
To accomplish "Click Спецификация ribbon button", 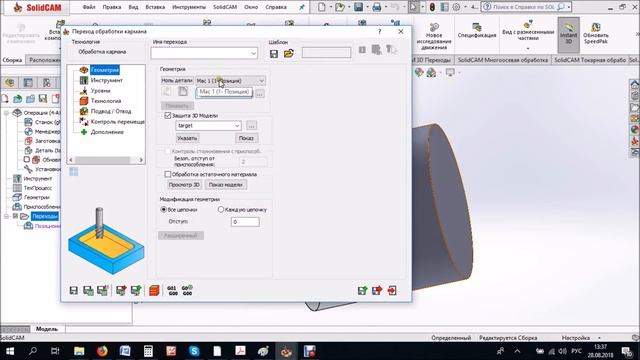I will [477, 30].
